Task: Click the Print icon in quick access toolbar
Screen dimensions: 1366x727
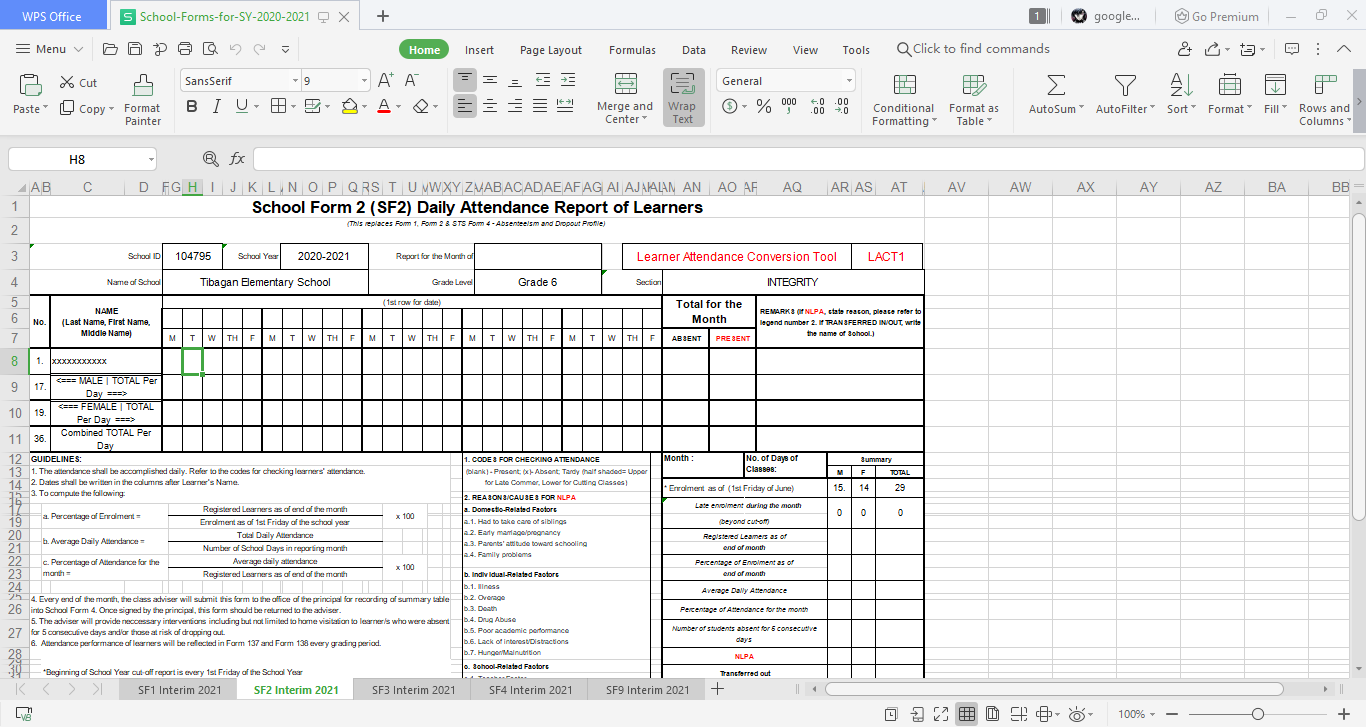Action: coord(185,49)
